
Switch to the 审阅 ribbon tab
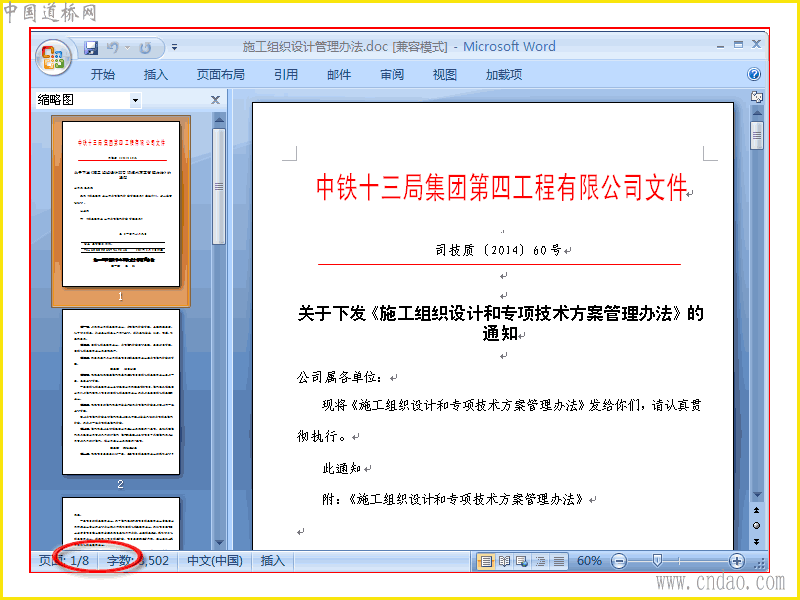pyautogui.click(x=392, y=74)
